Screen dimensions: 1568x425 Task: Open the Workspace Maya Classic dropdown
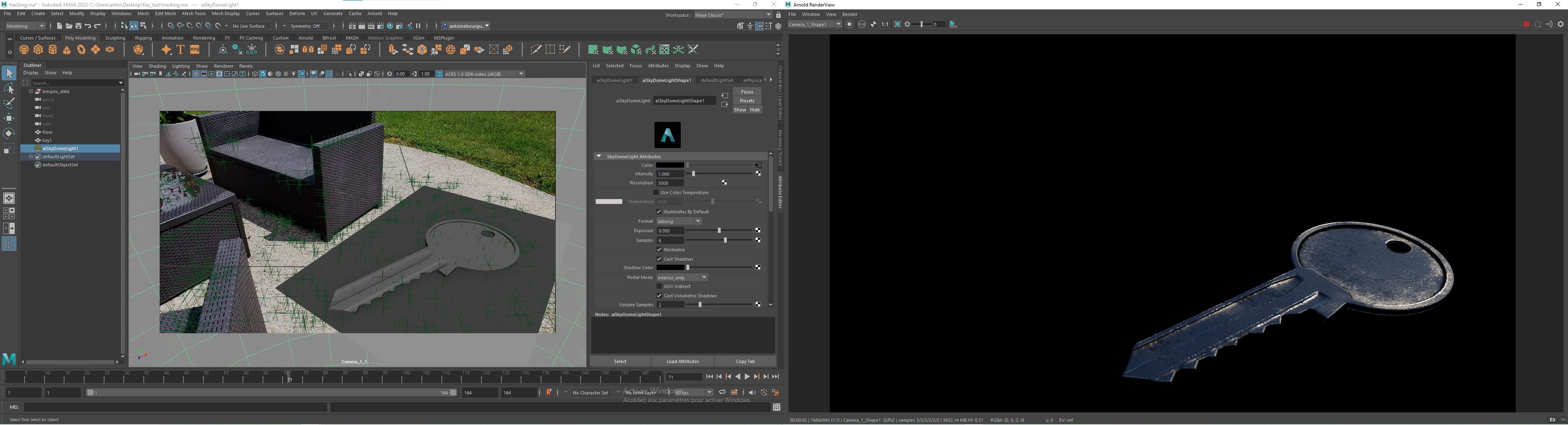tap(733, 15)
